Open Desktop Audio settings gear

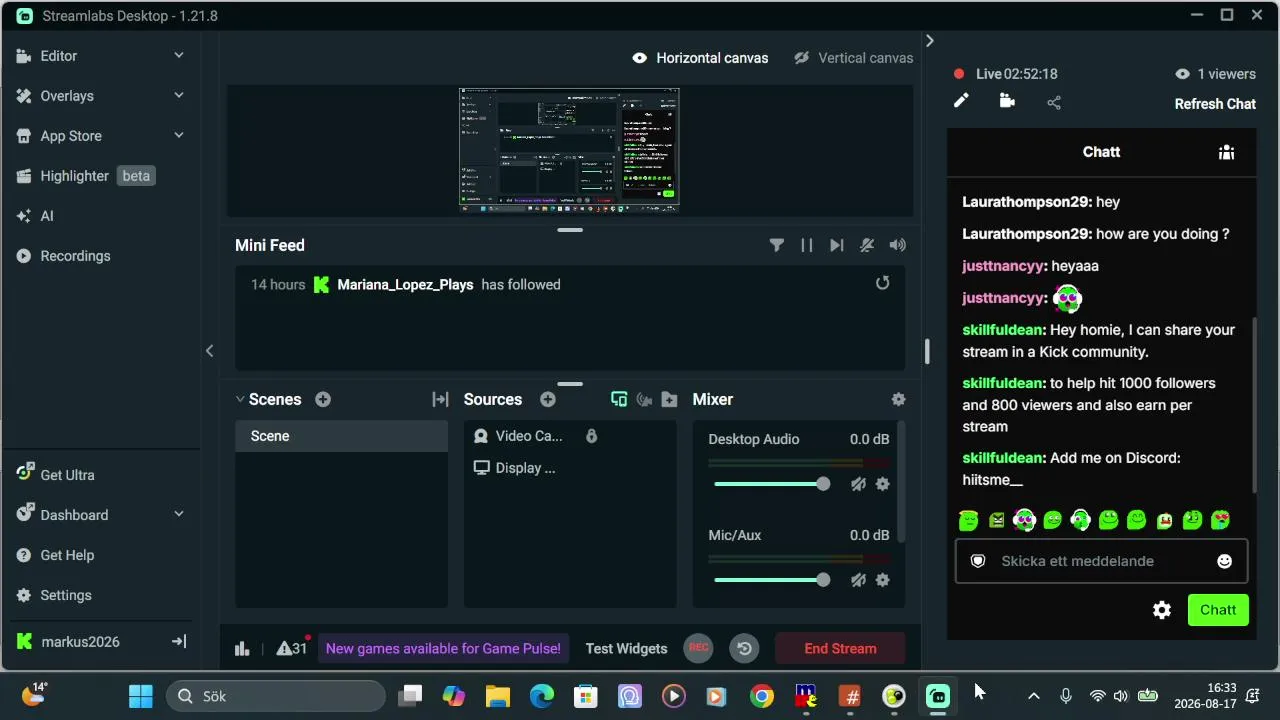tap(882, 484)
